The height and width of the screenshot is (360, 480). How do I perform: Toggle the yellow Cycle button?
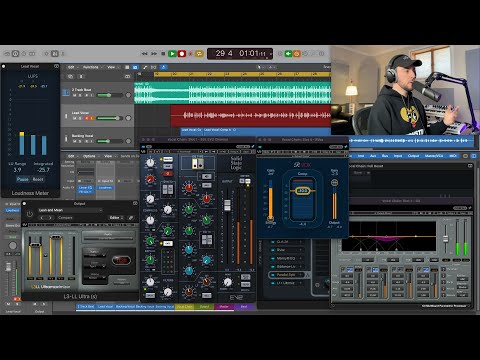199,53
